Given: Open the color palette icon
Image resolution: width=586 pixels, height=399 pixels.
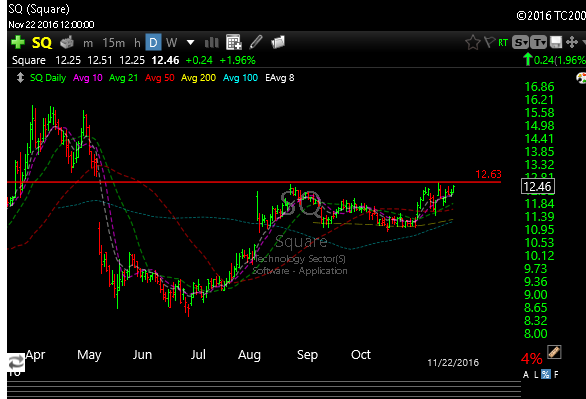Looking at the screenshot, I should point(581,78).
